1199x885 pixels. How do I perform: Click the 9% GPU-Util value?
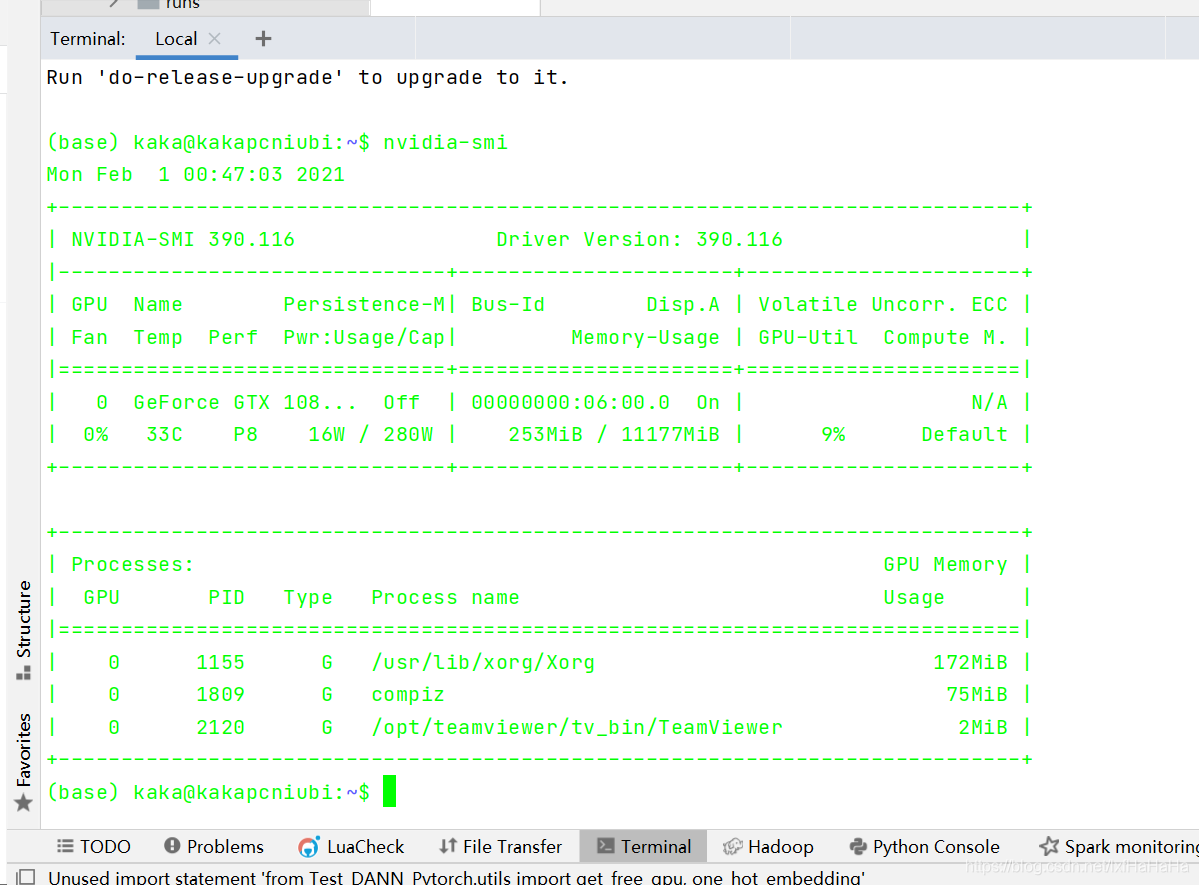(x=833, y=434)
